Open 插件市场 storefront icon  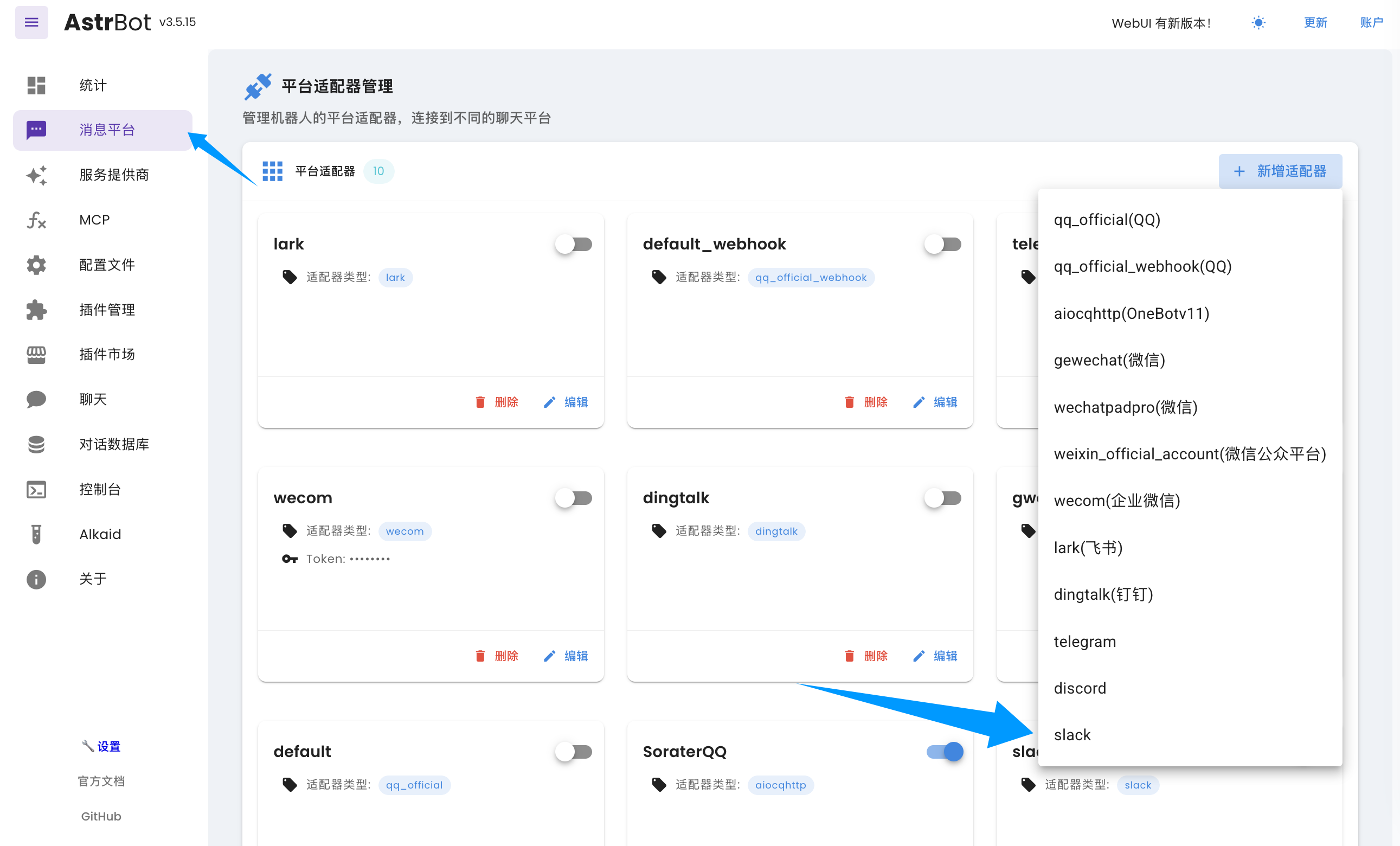(36, 355)
